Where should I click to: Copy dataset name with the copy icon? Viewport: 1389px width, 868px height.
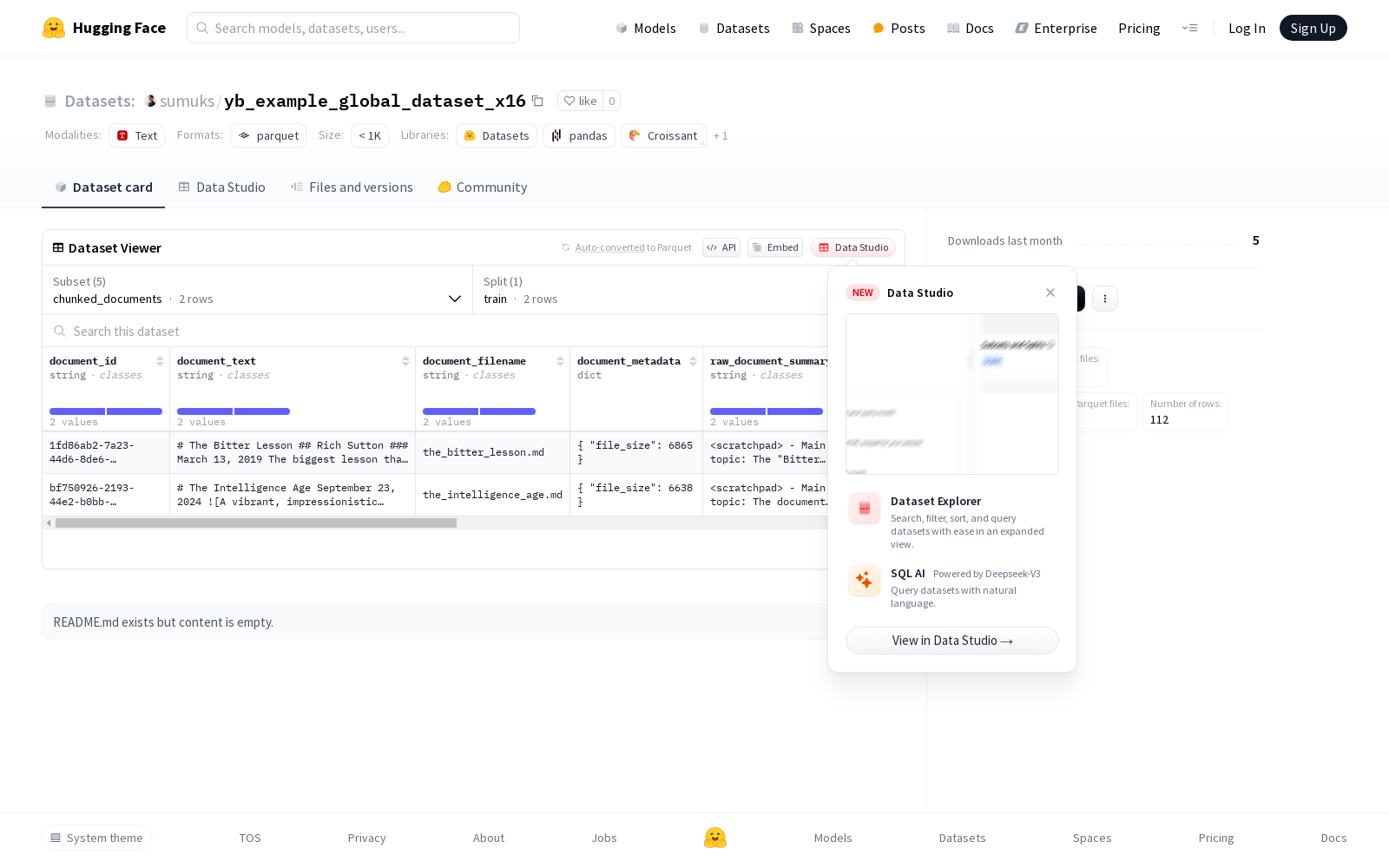(538, 102)
